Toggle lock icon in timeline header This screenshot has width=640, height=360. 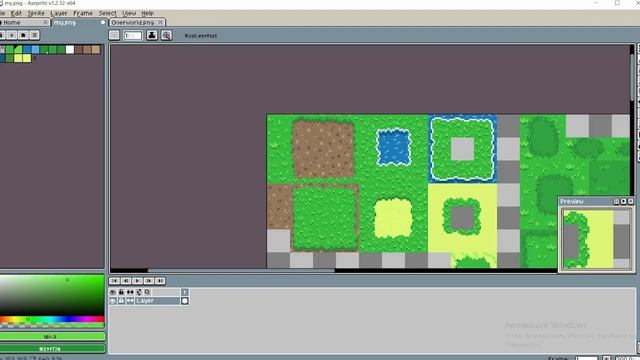121,292
